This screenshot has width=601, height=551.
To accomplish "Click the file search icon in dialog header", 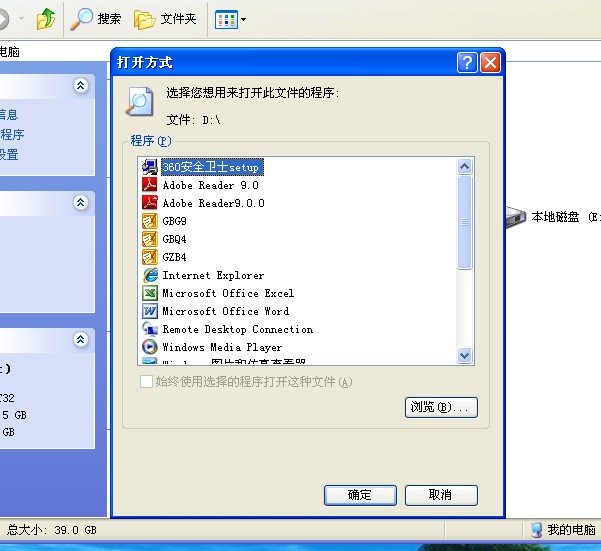I will tap(140, 101).
